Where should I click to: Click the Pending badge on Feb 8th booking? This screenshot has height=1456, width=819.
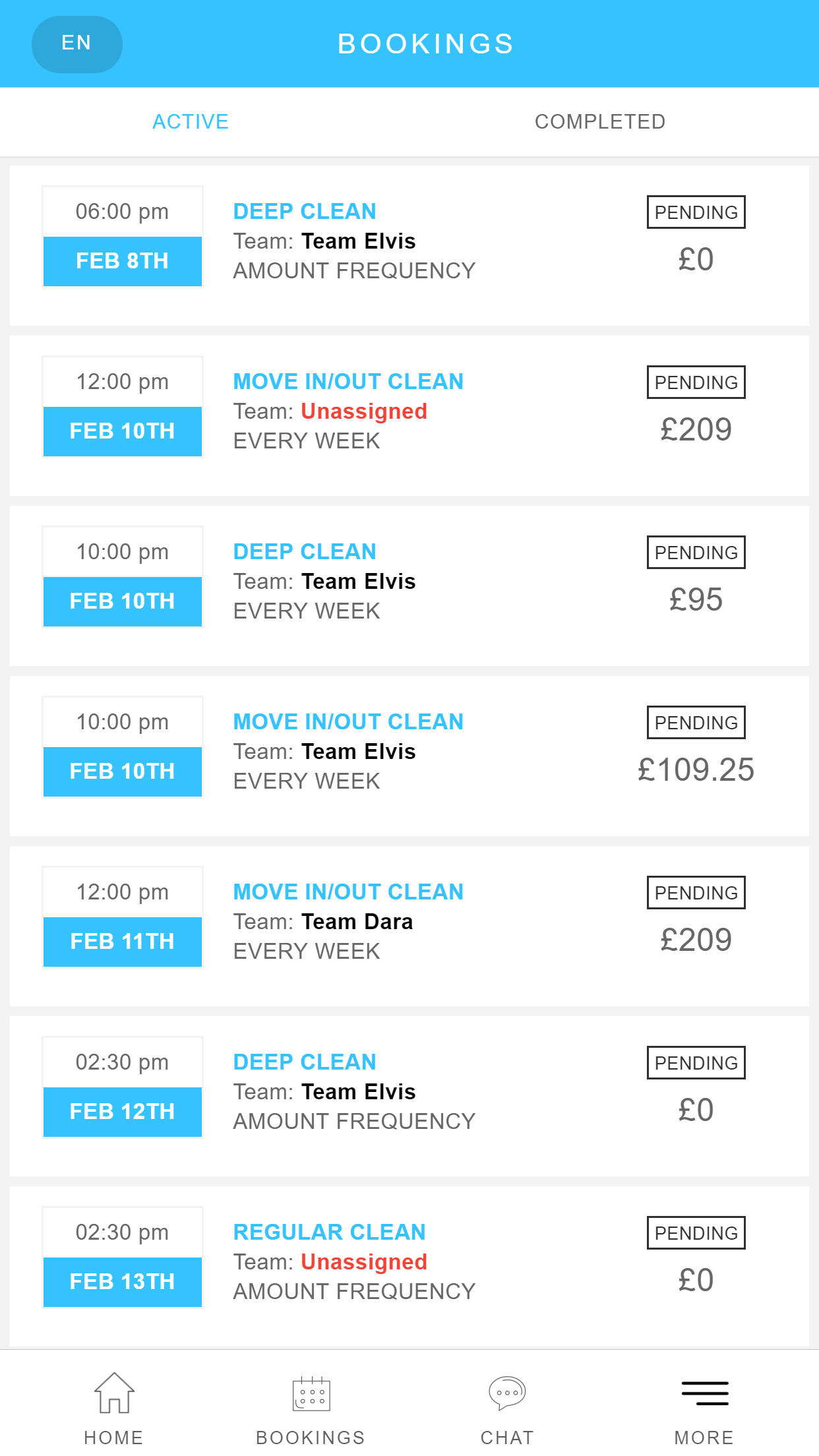(x=696, y=212)
